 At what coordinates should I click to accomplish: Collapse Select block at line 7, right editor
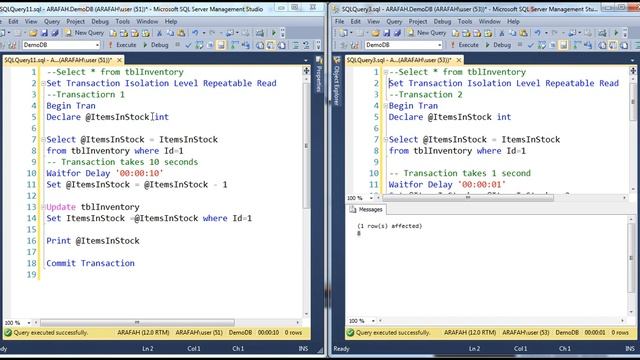(x=386, y=140)
